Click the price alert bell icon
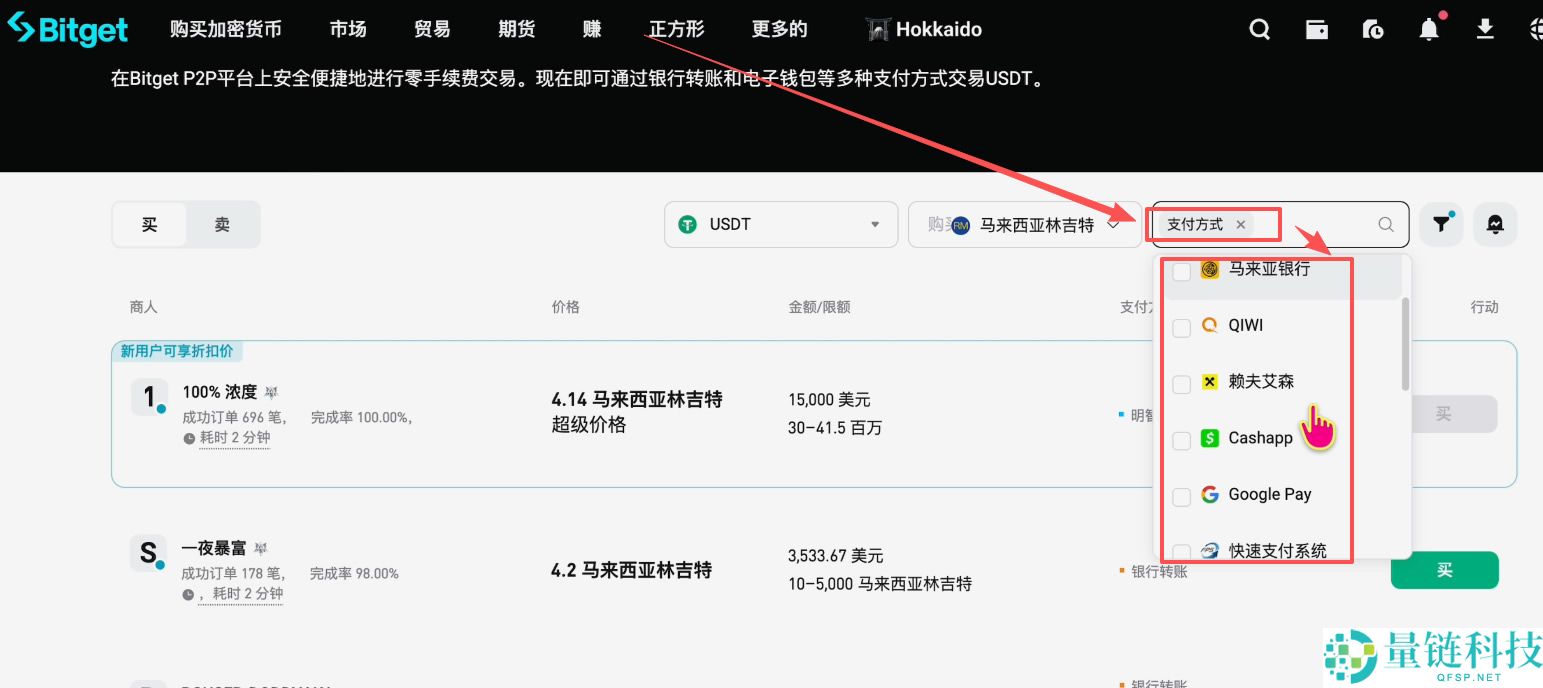The height and width of the screenshot is (688, 1543). (1495, 224)
